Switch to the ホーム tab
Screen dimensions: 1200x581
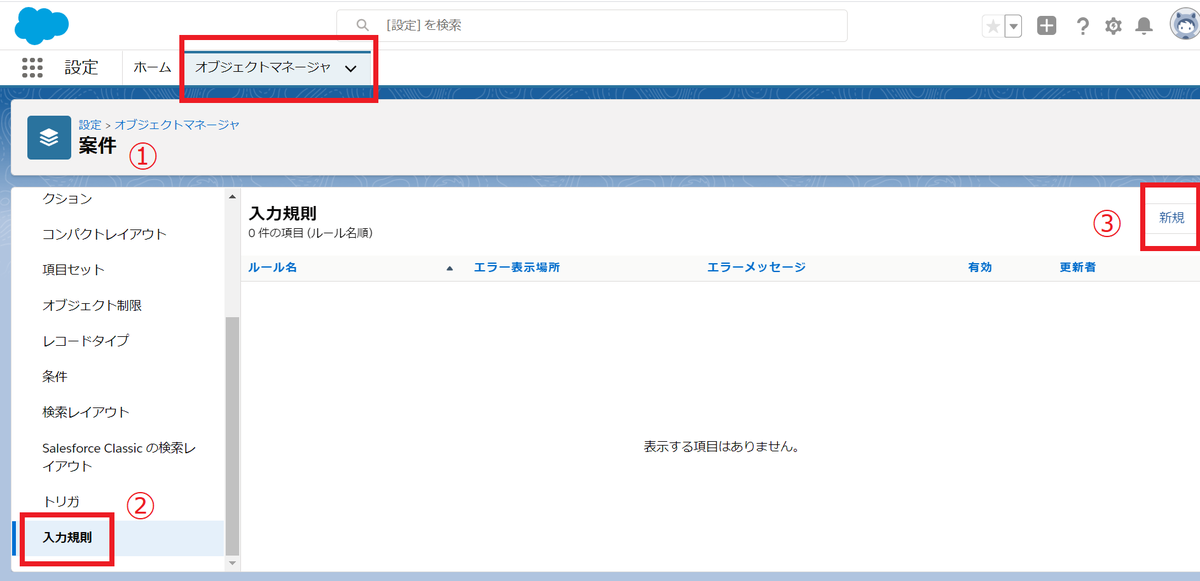[153, 67]
